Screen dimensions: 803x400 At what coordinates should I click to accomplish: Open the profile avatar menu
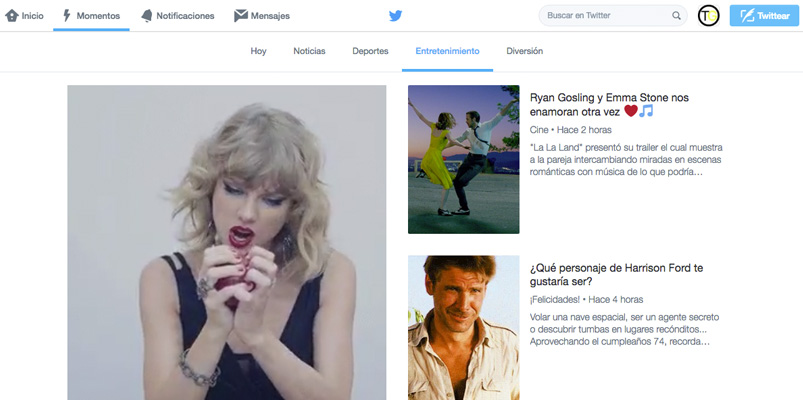(709, 16)
